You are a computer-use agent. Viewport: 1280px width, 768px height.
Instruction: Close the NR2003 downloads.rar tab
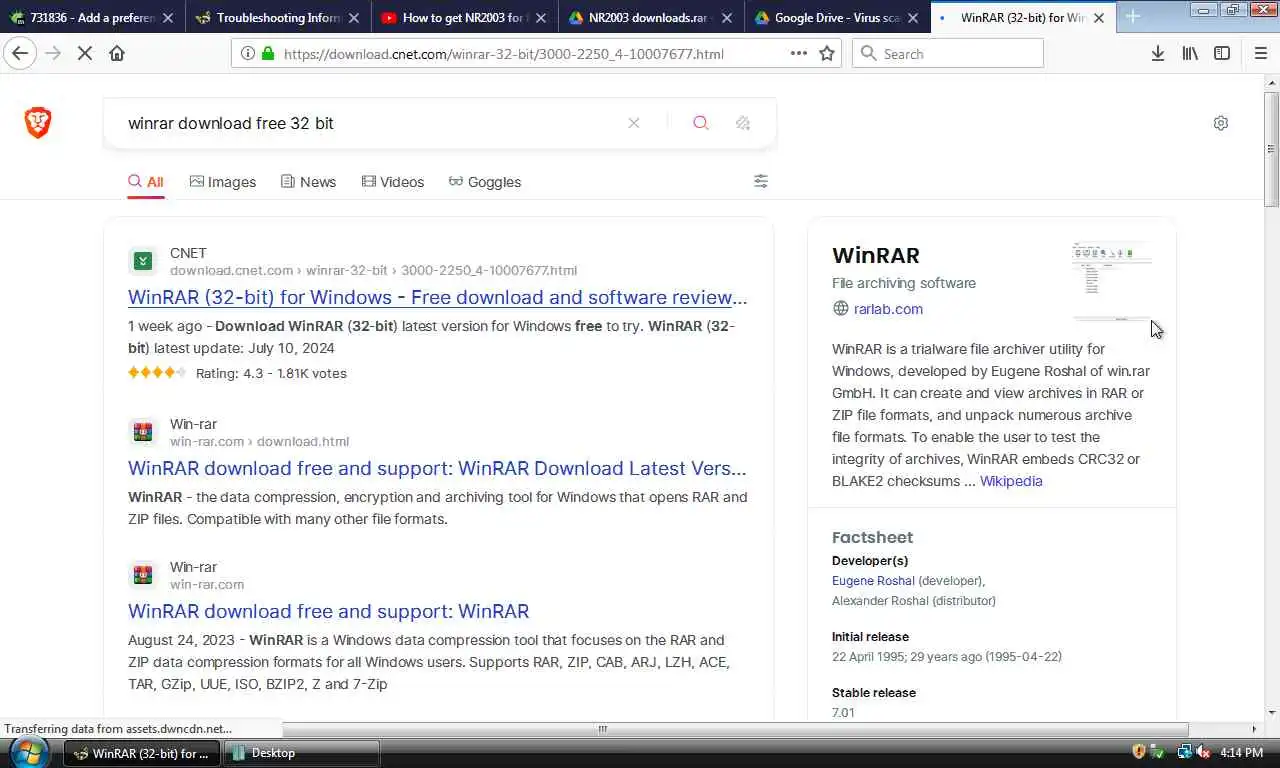pos(727,18)
